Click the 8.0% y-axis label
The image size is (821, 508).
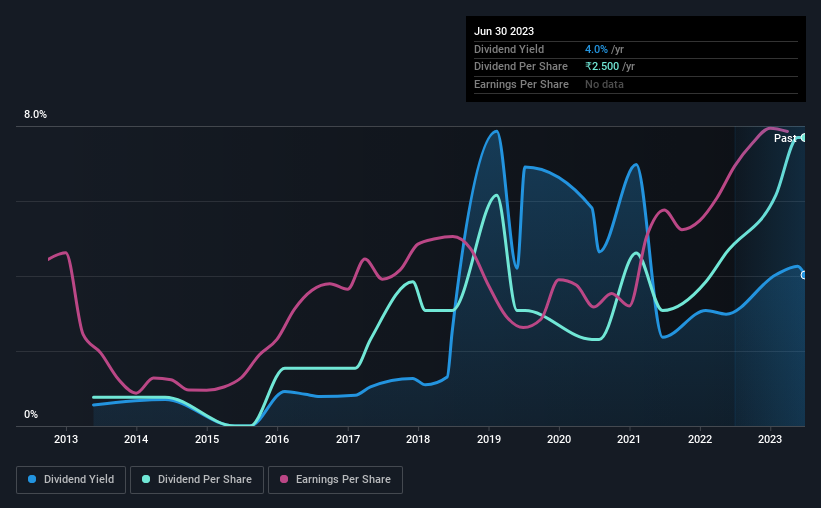pos(35,114)
